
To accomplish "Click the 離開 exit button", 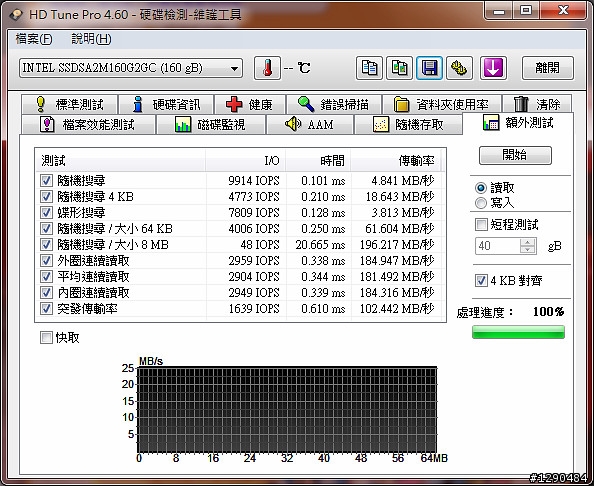I will (548, 69).
